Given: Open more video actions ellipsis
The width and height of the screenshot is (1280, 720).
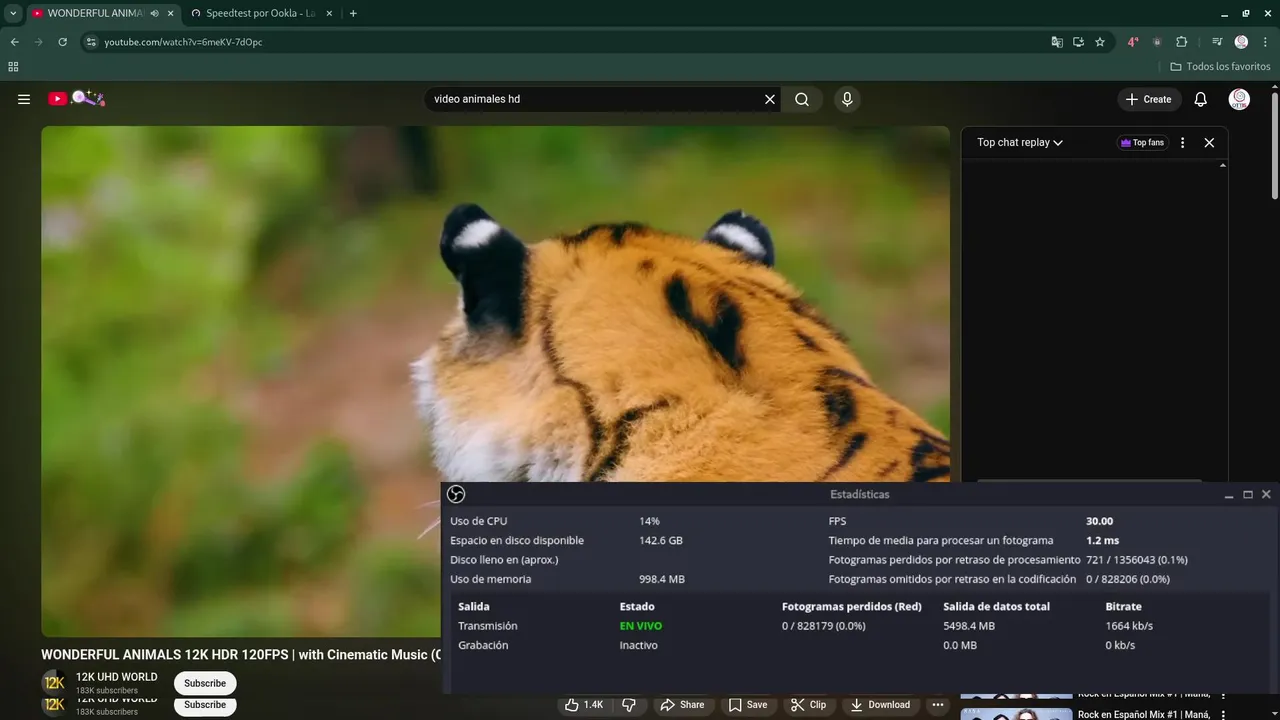Looking at the screenshot, I should coord(937,705).
